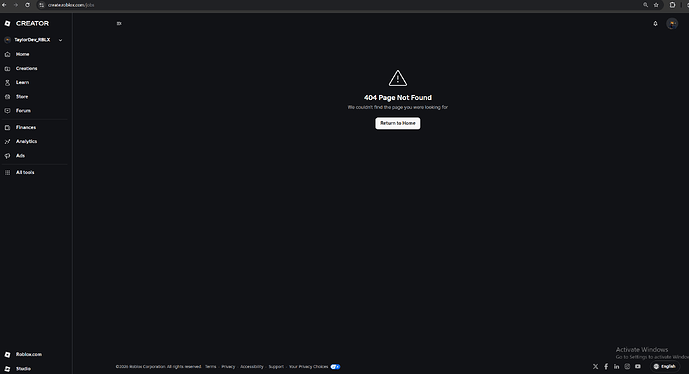
Task: Click the Roblox Creator logo icon
Action: [7, 23]
